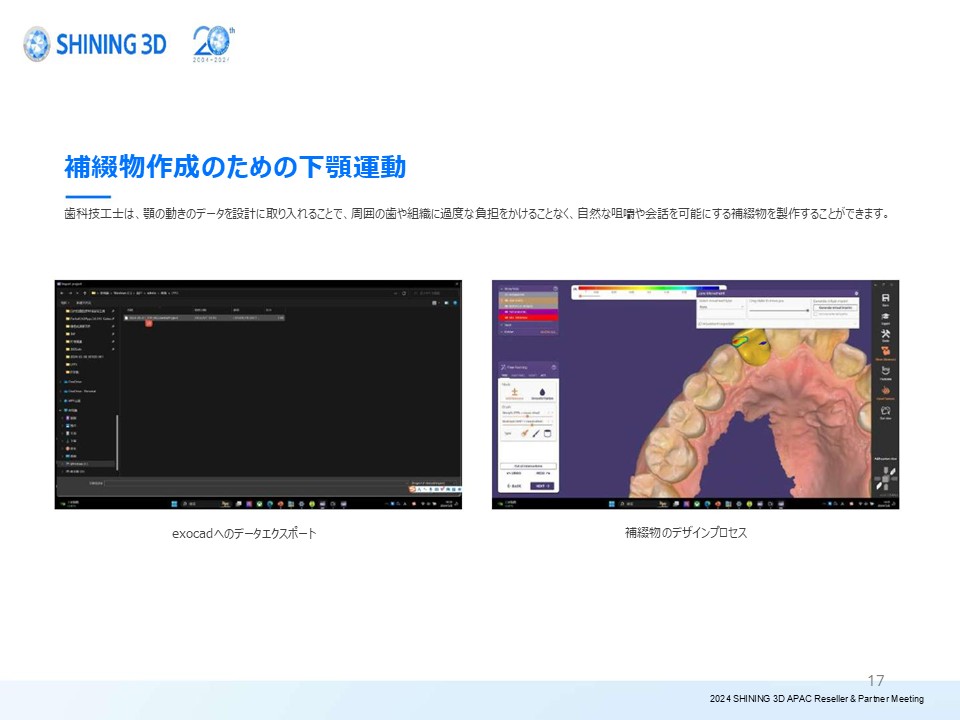Click the Windows Start button in the right screenshot
Viewport: 960px width, 720px height.
coord(610,503)
